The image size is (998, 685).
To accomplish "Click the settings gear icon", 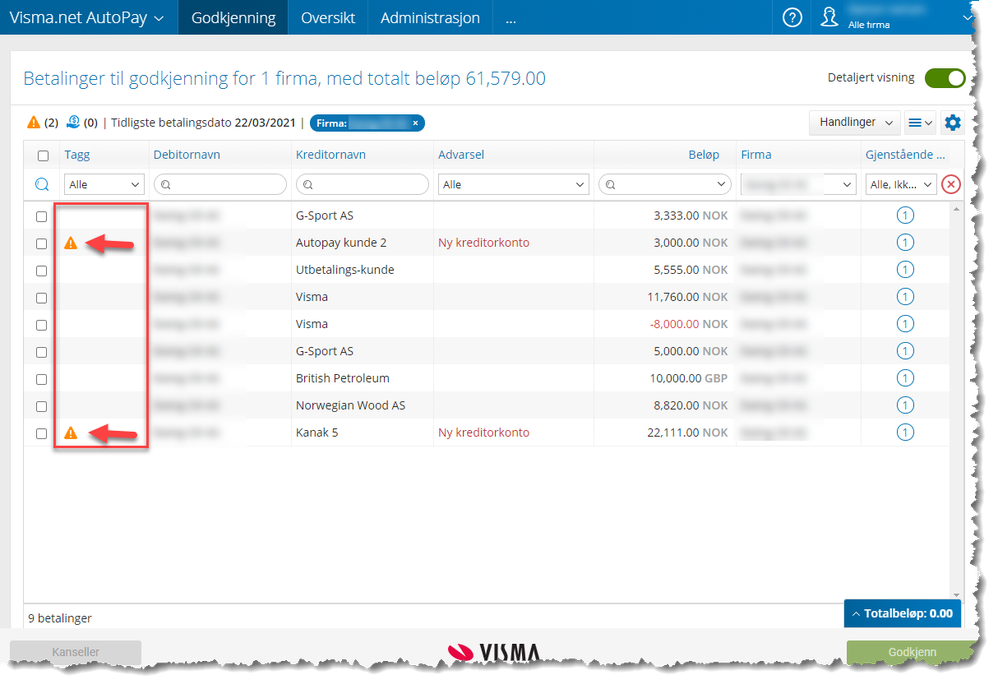I will [x=952, y=122].
